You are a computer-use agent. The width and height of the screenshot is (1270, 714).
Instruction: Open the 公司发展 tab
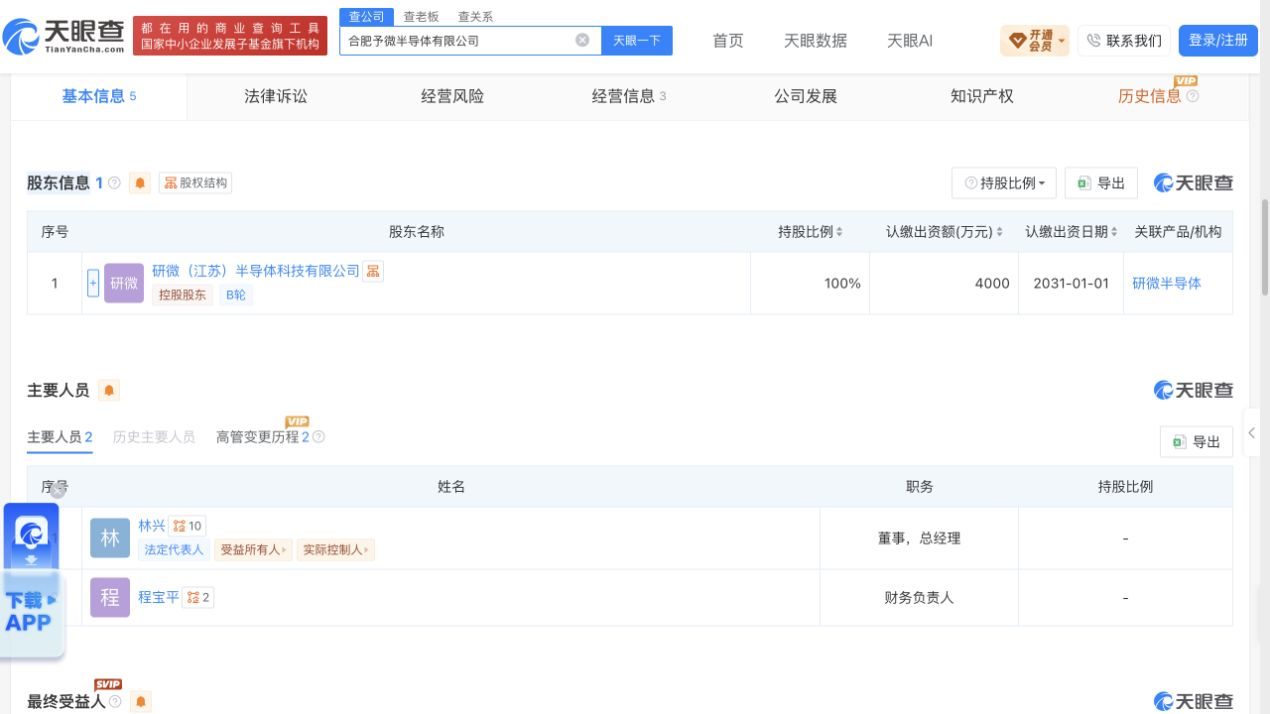point(805,96)
